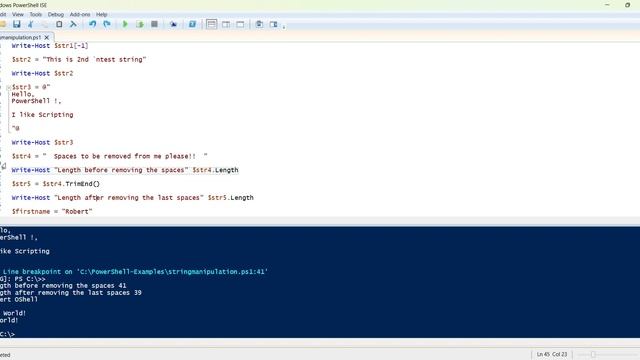Select the stringmanipulation.ps1 script tab
This screenshot has width=640, height=360.
click(x=20, y=37)
